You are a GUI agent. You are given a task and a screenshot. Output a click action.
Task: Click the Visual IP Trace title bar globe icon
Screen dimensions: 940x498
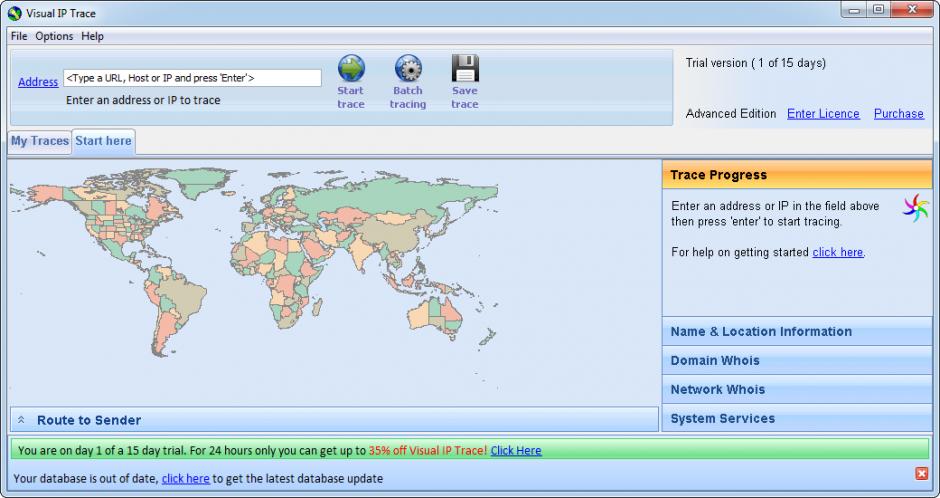pyautogui.click(x=15, y=13)
